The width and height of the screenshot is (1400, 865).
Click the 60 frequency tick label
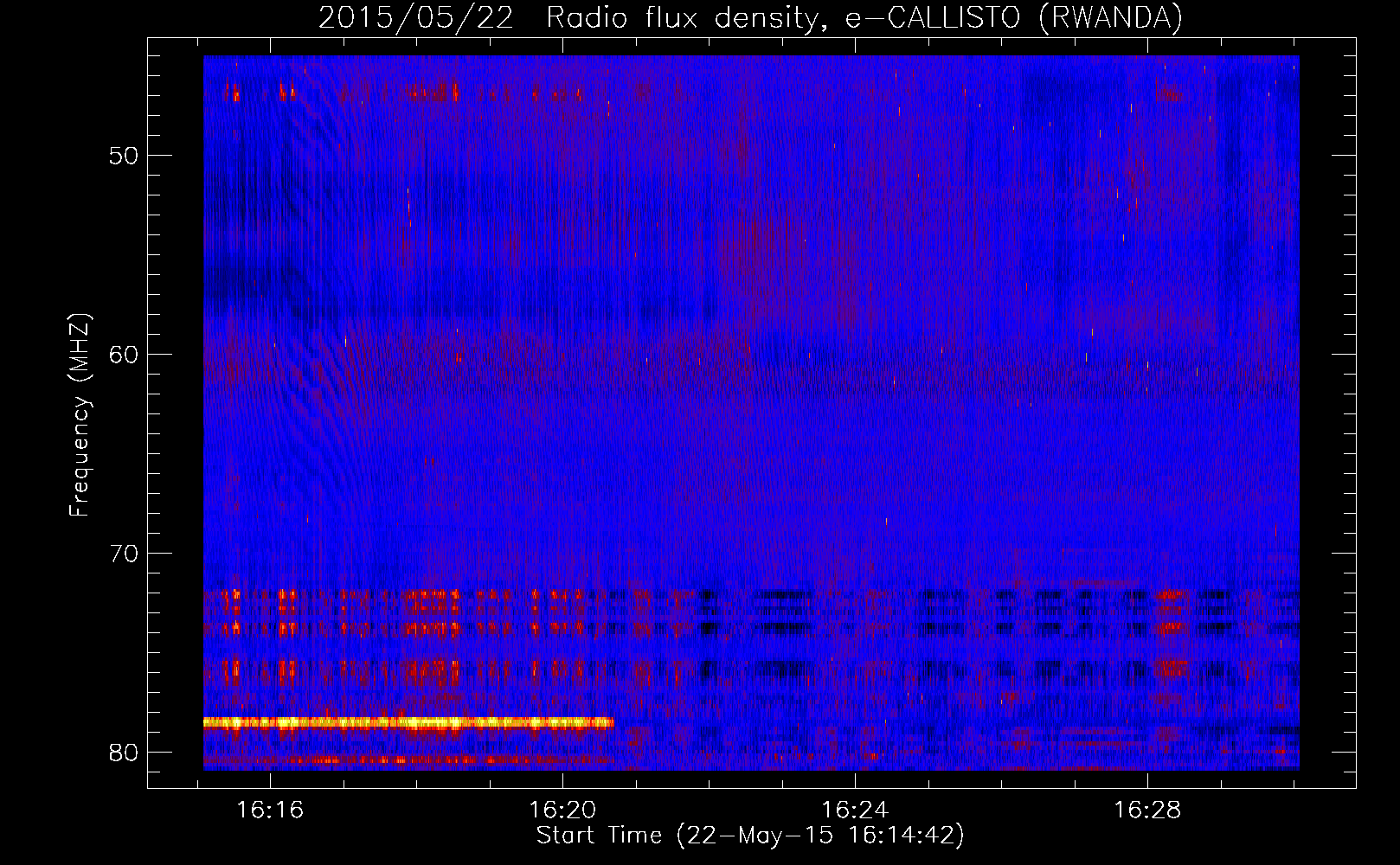pyautogui.click(x=125, y=355)
